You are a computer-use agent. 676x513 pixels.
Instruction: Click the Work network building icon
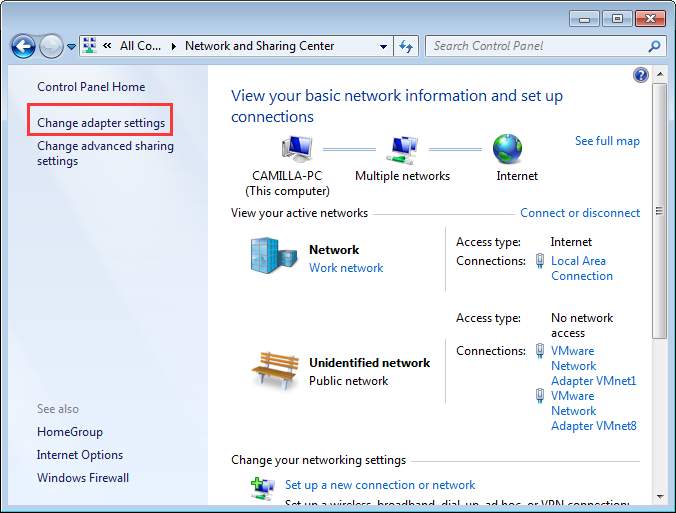coord(273,256)
